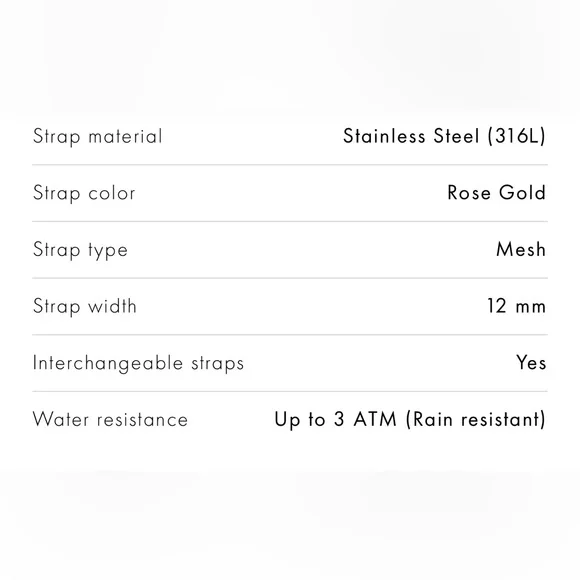Select the 12 mm value
This screenshot has width=580, height=580.
click(516, 306)
